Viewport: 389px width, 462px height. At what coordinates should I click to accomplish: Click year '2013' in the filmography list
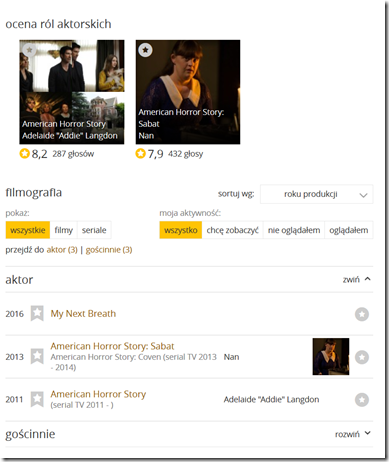[x=15, y=357]
